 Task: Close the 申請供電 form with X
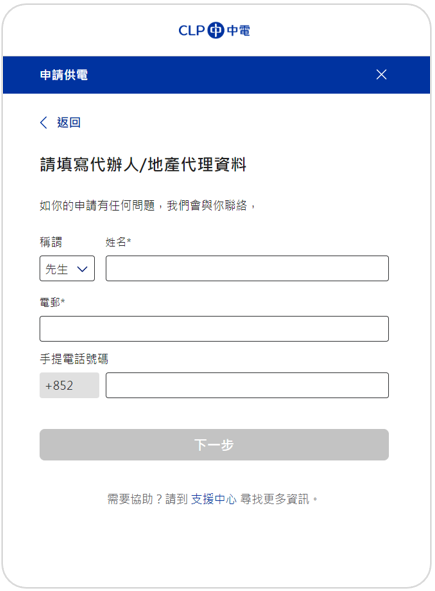click(381, 75)
